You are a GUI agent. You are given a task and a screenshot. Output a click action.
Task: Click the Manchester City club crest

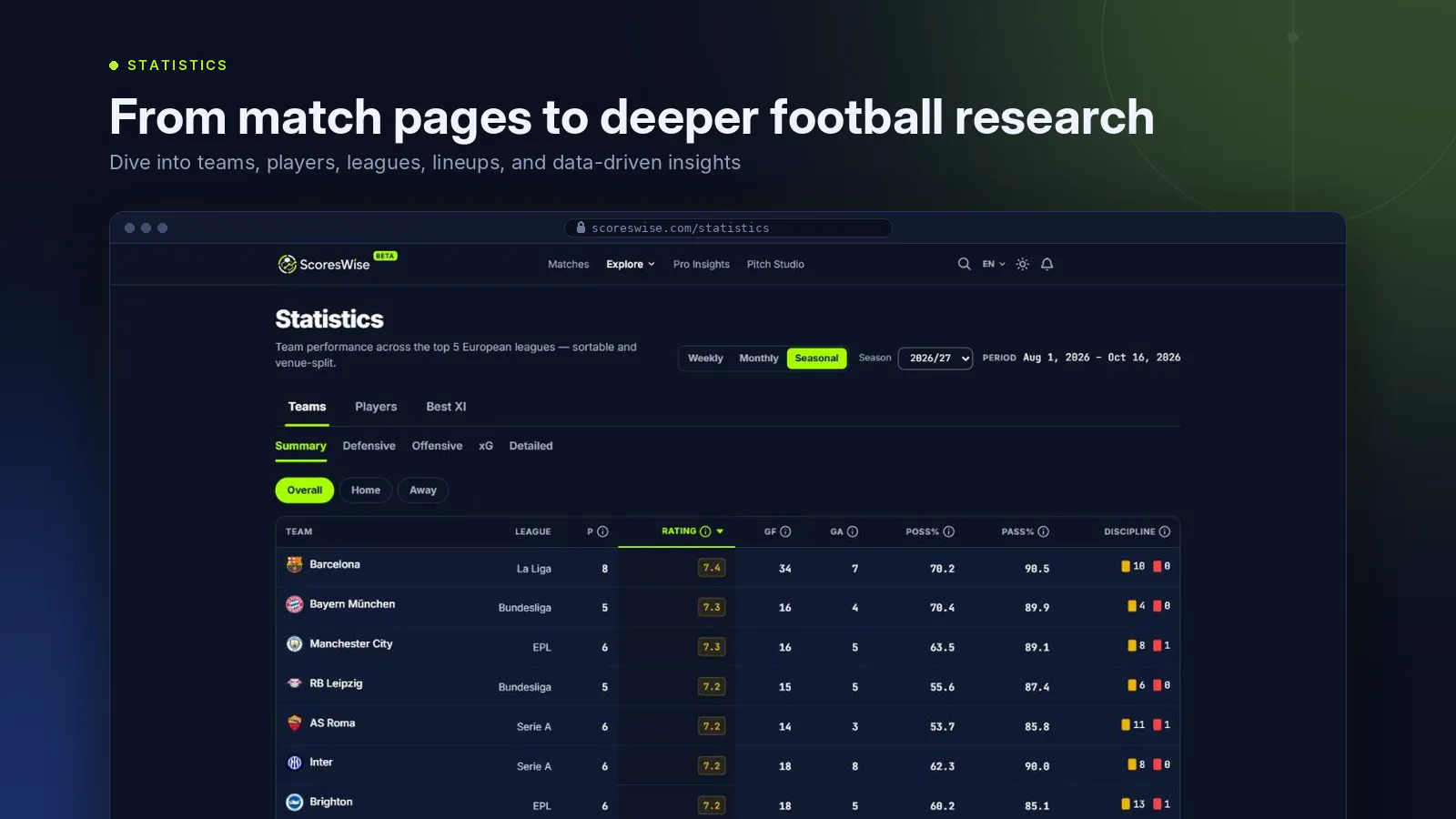(295, 643)
